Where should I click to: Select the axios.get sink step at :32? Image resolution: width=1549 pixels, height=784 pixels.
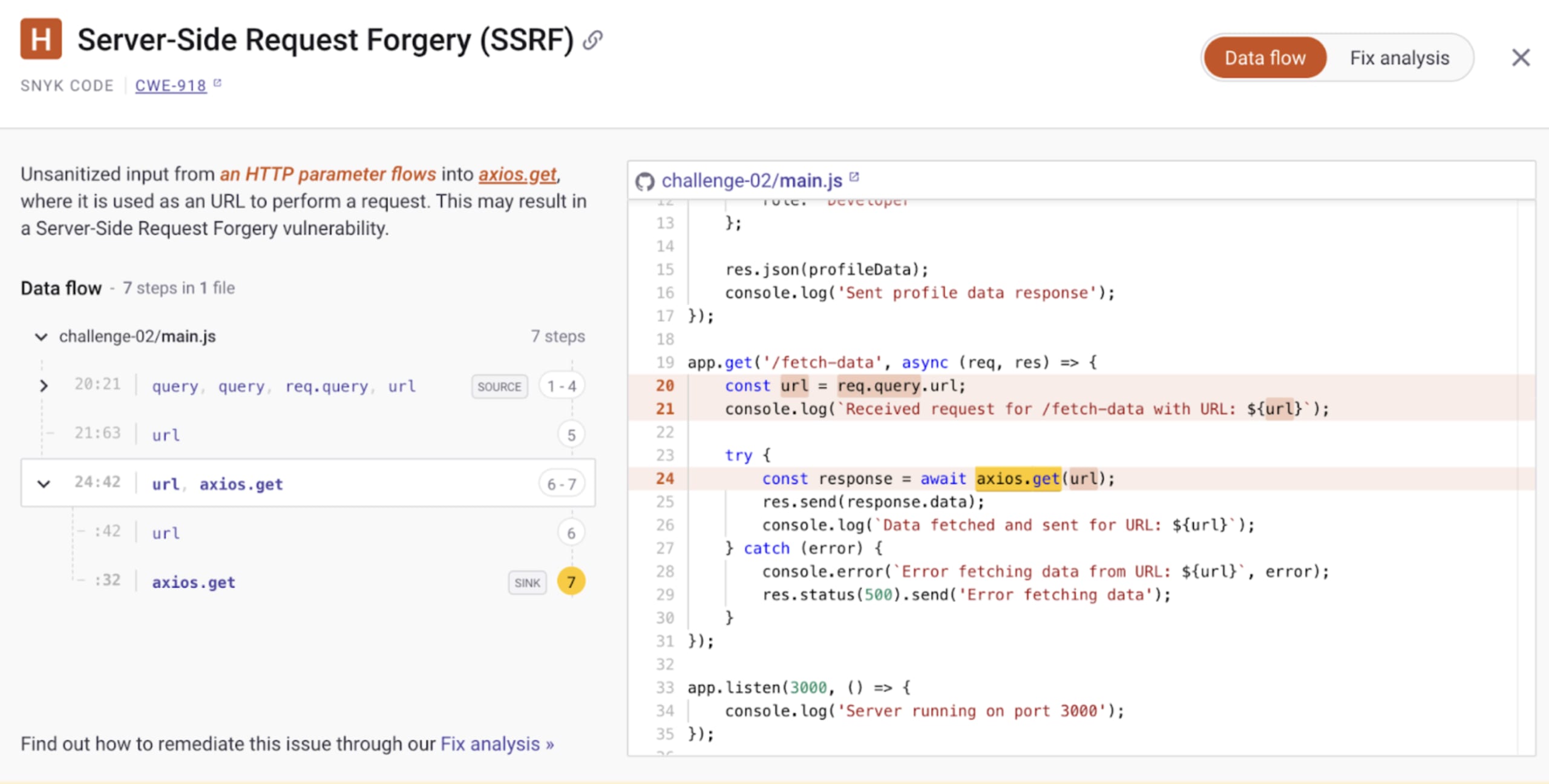pyautogui.click(x=308, y=581)
